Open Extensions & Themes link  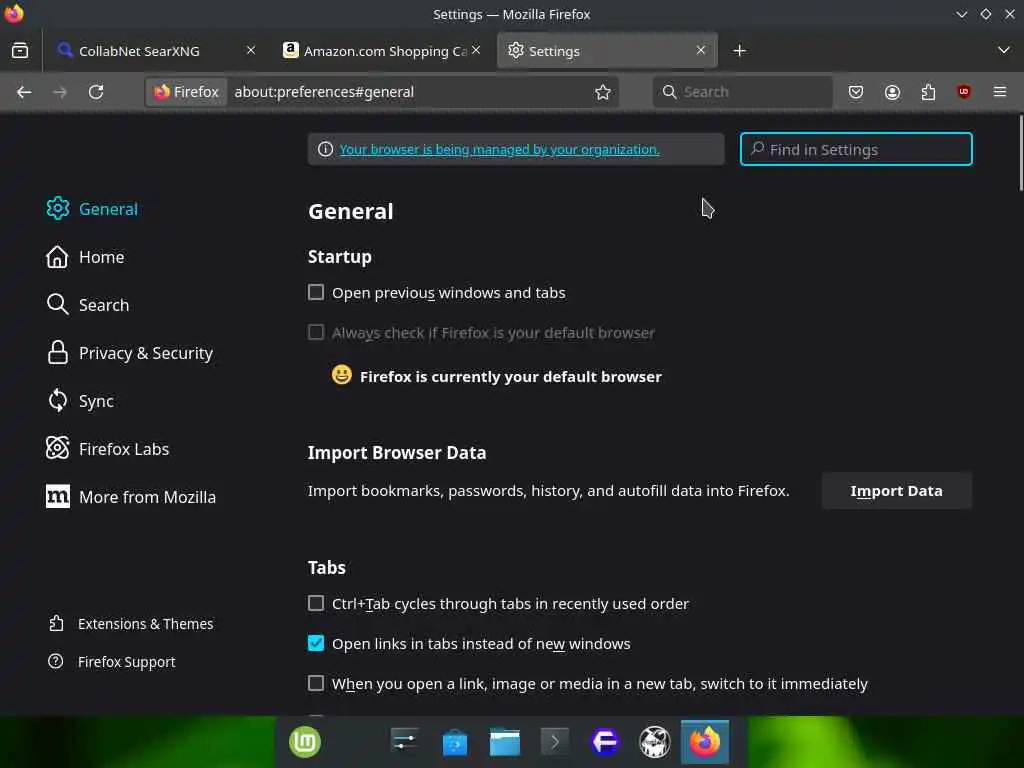coord(131,624)
